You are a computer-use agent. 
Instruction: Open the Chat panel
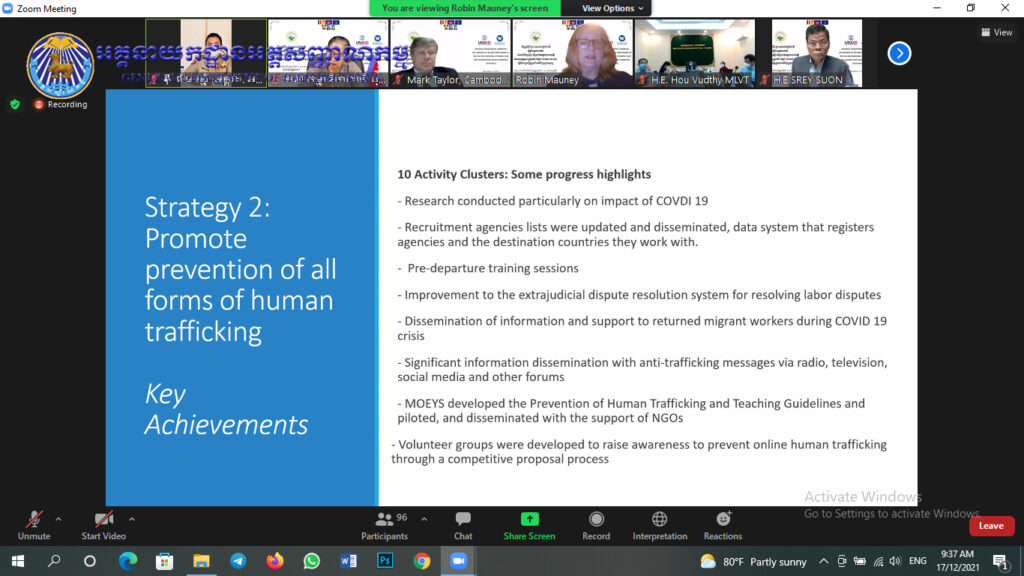pos(463,526)
